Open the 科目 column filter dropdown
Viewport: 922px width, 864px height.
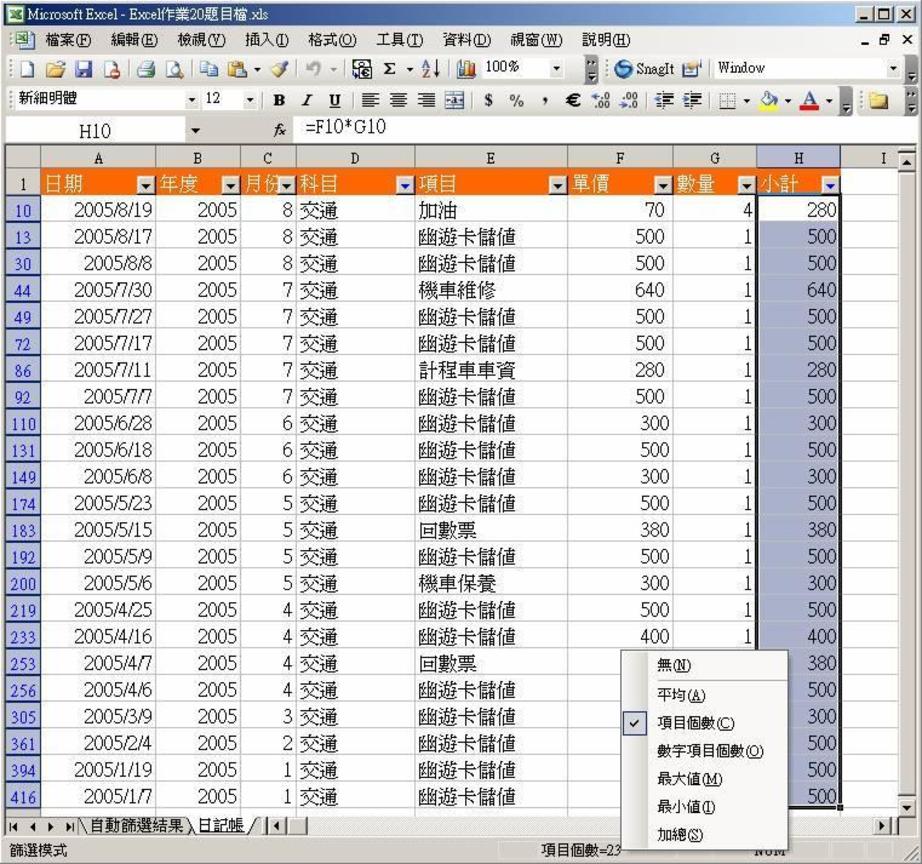tap(404, 185)
